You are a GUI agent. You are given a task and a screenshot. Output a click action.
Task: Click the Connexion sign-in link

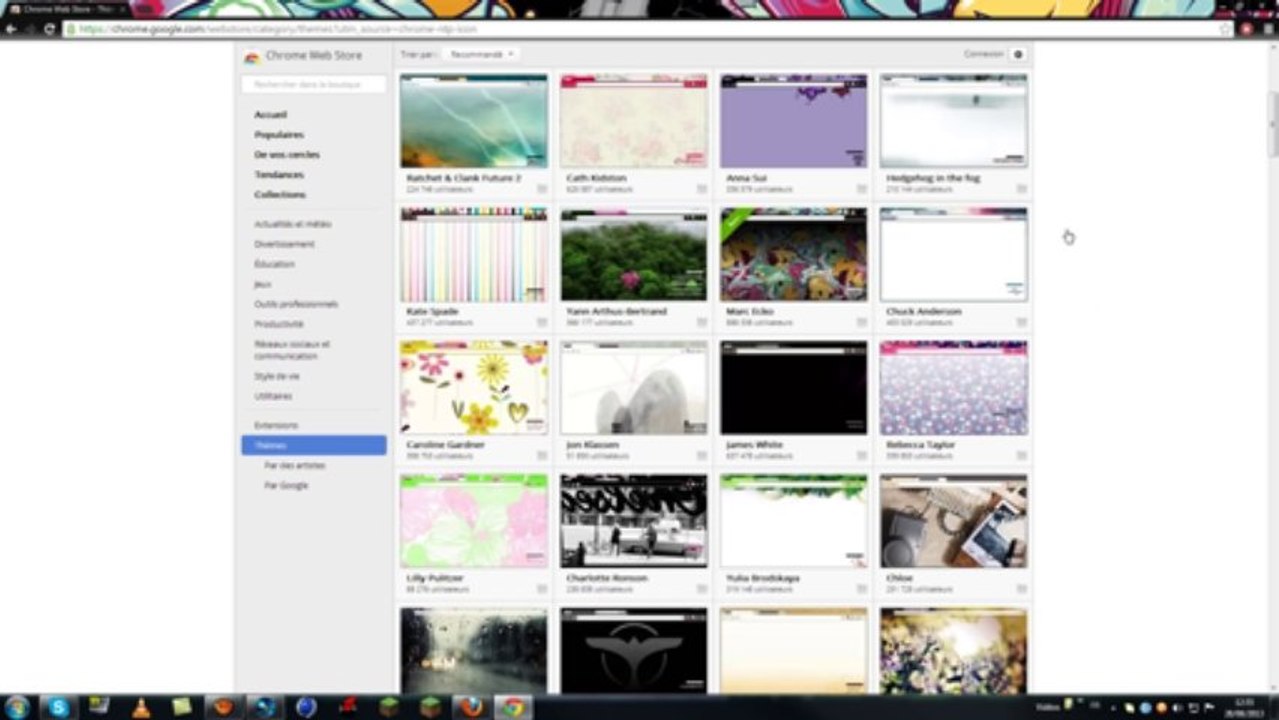(984, 54)
